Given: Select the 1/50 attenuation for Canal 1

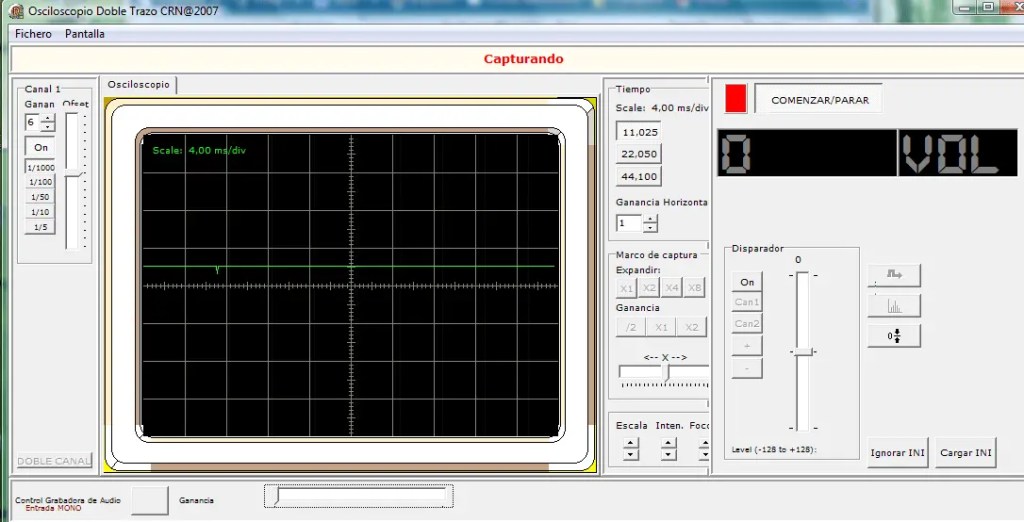Looking at the screenshot, I should (x=40, y=197).
